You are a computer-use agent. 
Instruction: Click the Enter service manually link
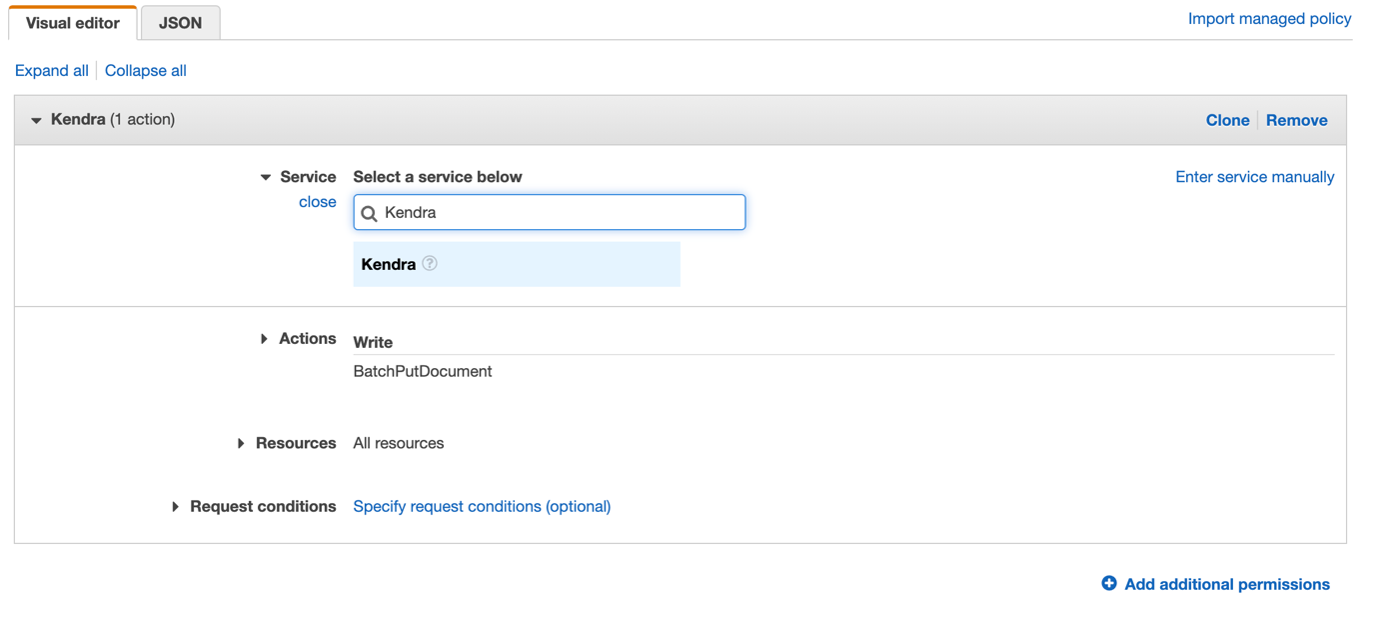tap(1254, 177)
